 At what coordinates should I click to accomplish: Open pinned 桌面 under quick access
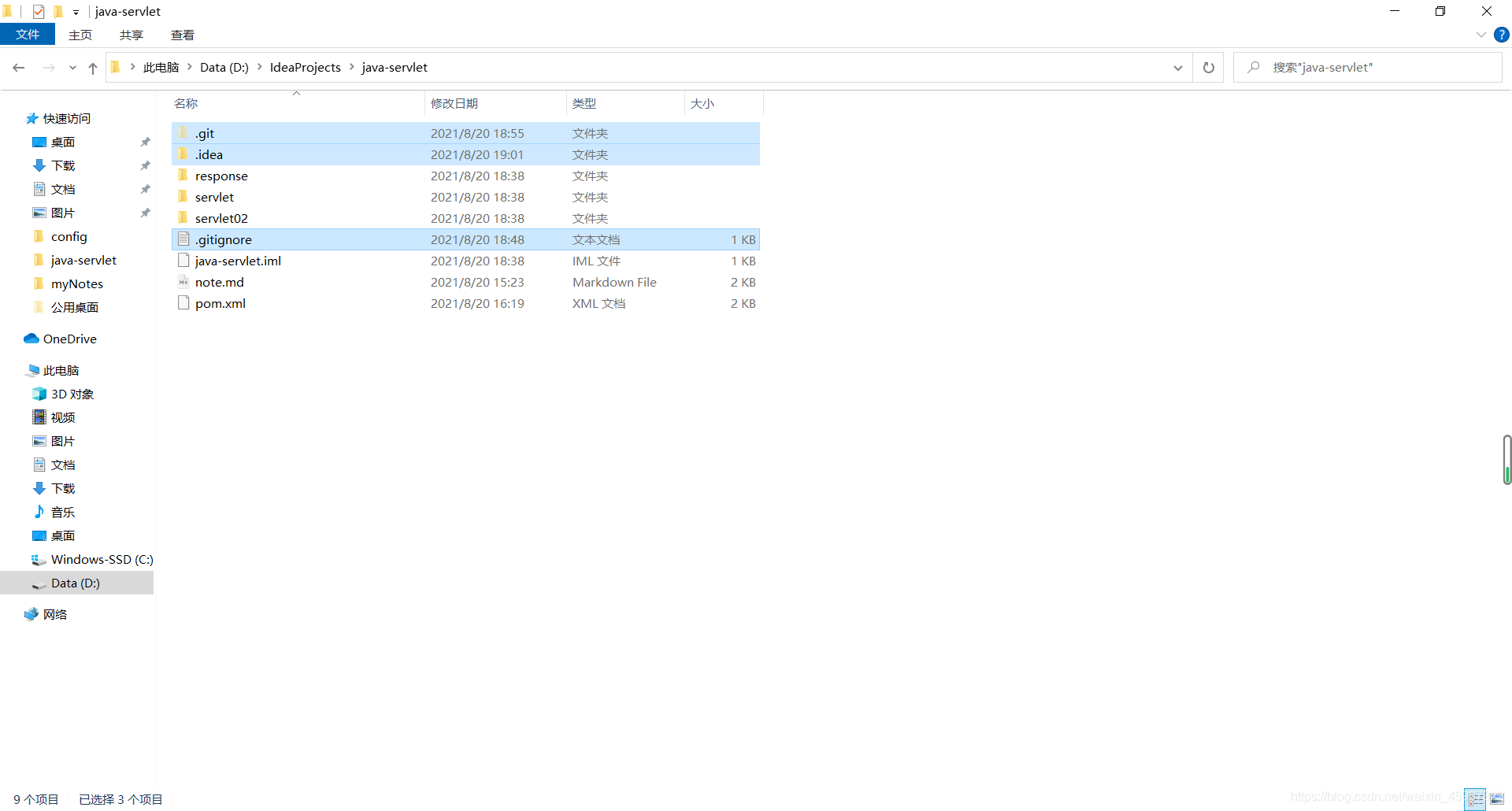tap(63, 142)
